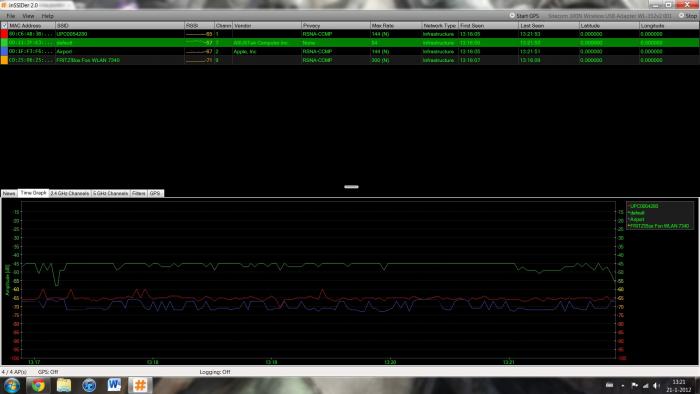Launch Google Chrome from the taskbar
The image size is (700, 394).
point(38,385)
